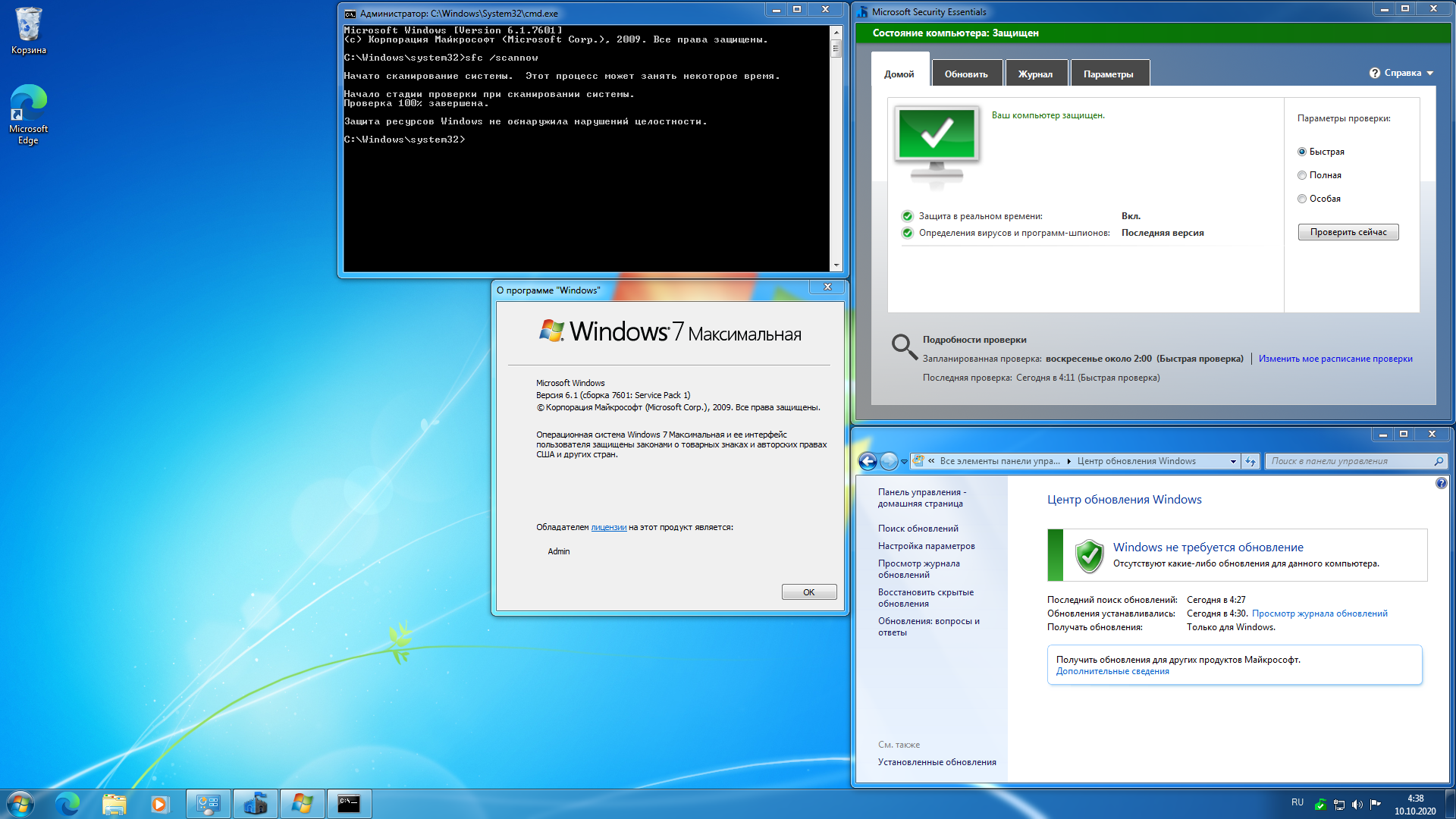
Task: Expand the breadcrumb arrow before Центр обновления Windows
Action: [x=1068, y=461]
